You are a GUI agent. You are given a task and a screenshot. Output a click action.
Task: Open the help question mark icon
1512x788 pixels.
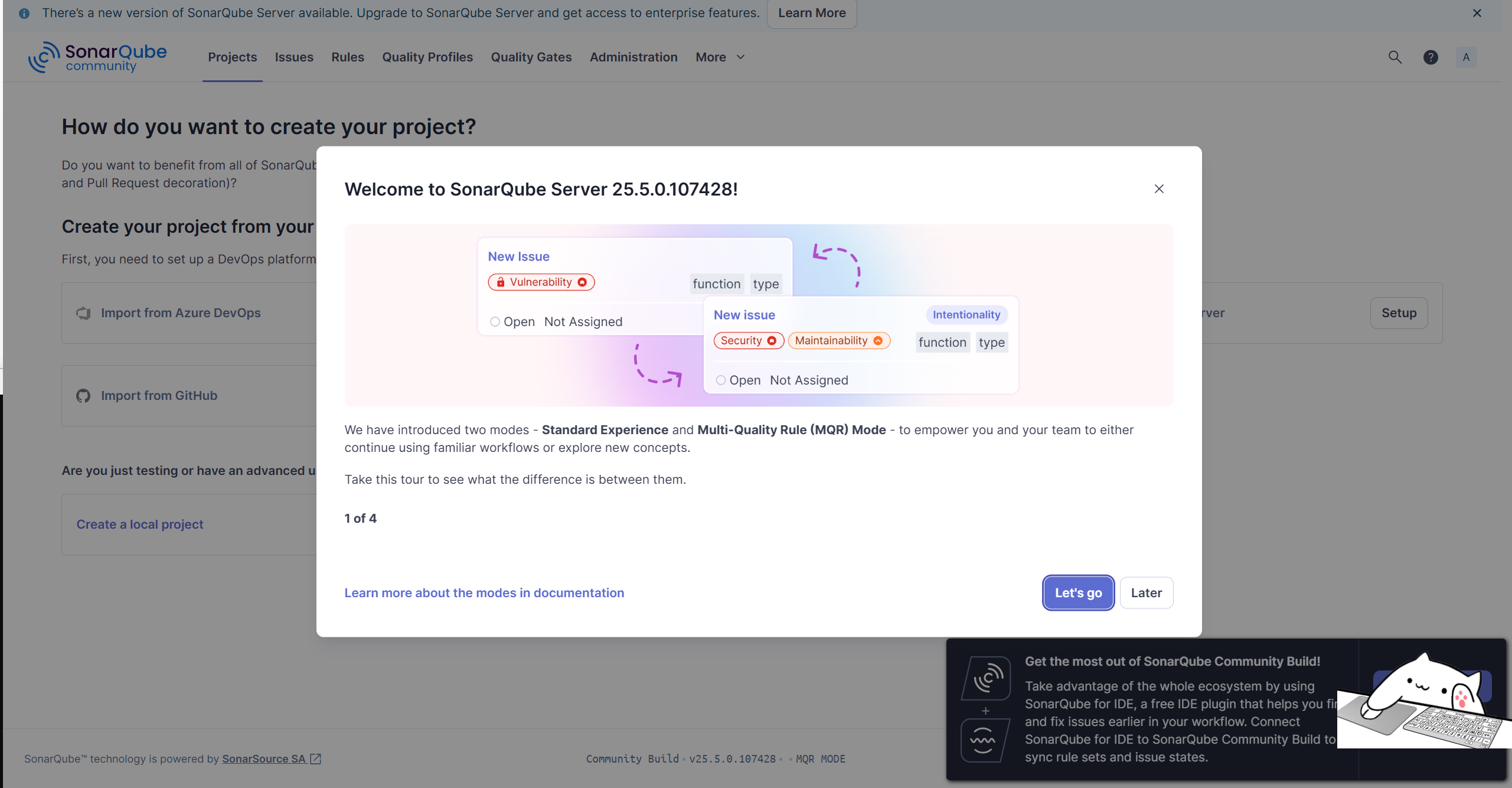[1431, 57]
